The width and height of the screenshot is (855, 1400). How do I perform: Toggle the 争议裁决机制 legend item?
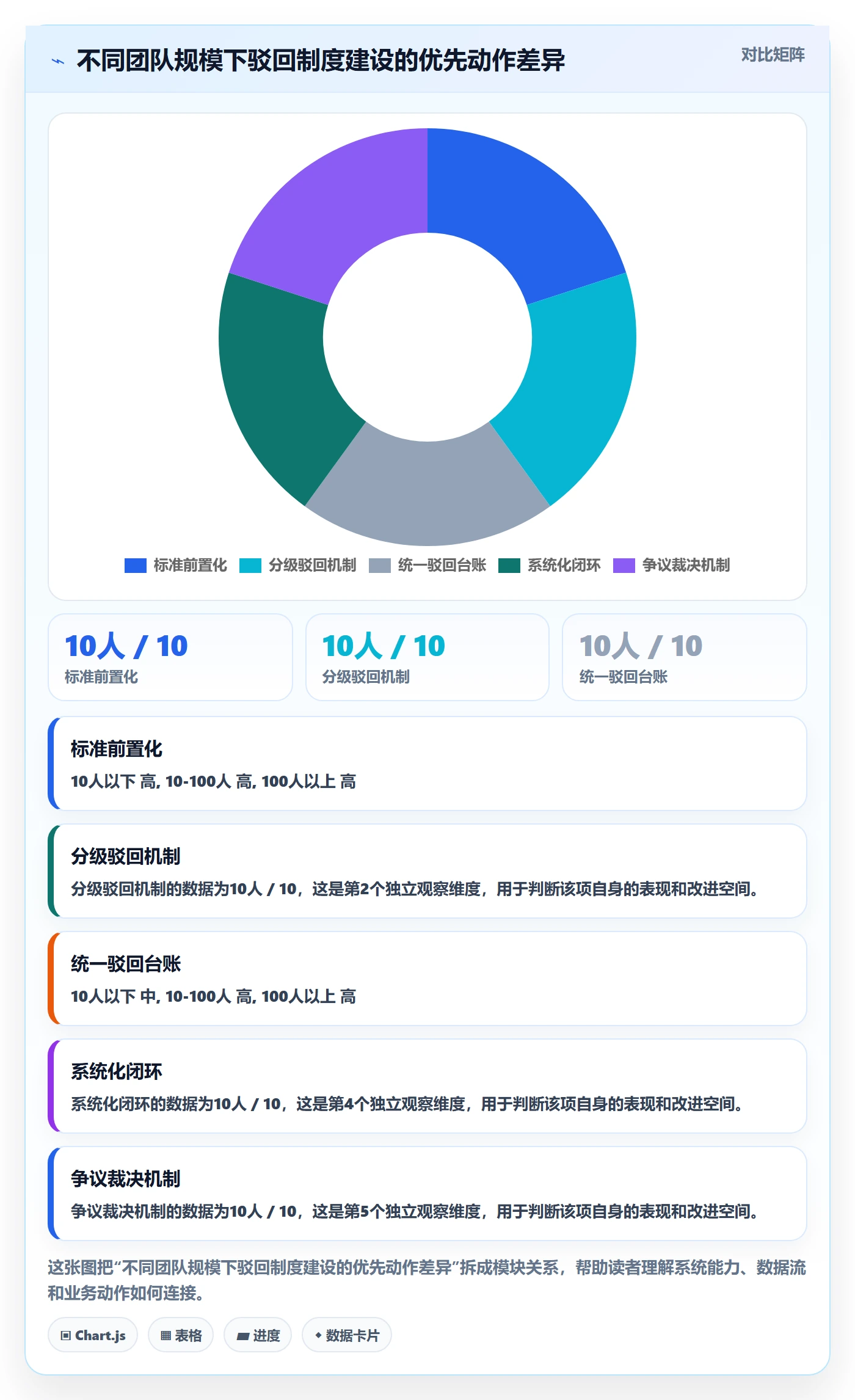[671, 565]
